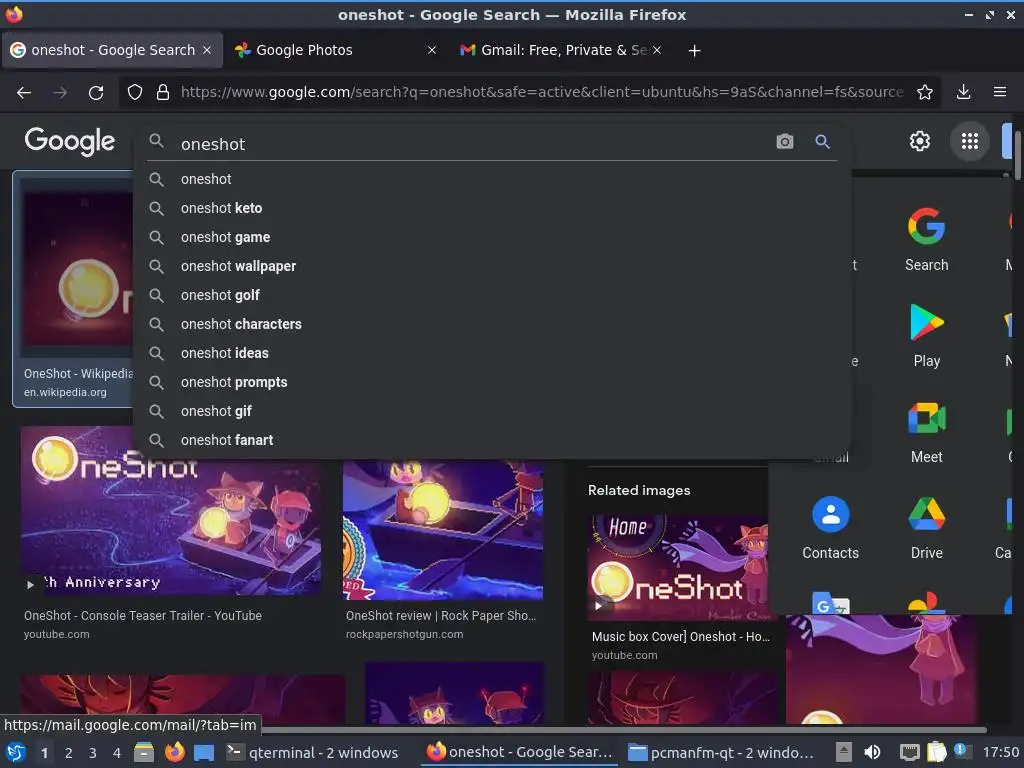Select the plain "oneshot" first suggestion
The height and width of the screenshot is (768, 1024).
point(492,179)
